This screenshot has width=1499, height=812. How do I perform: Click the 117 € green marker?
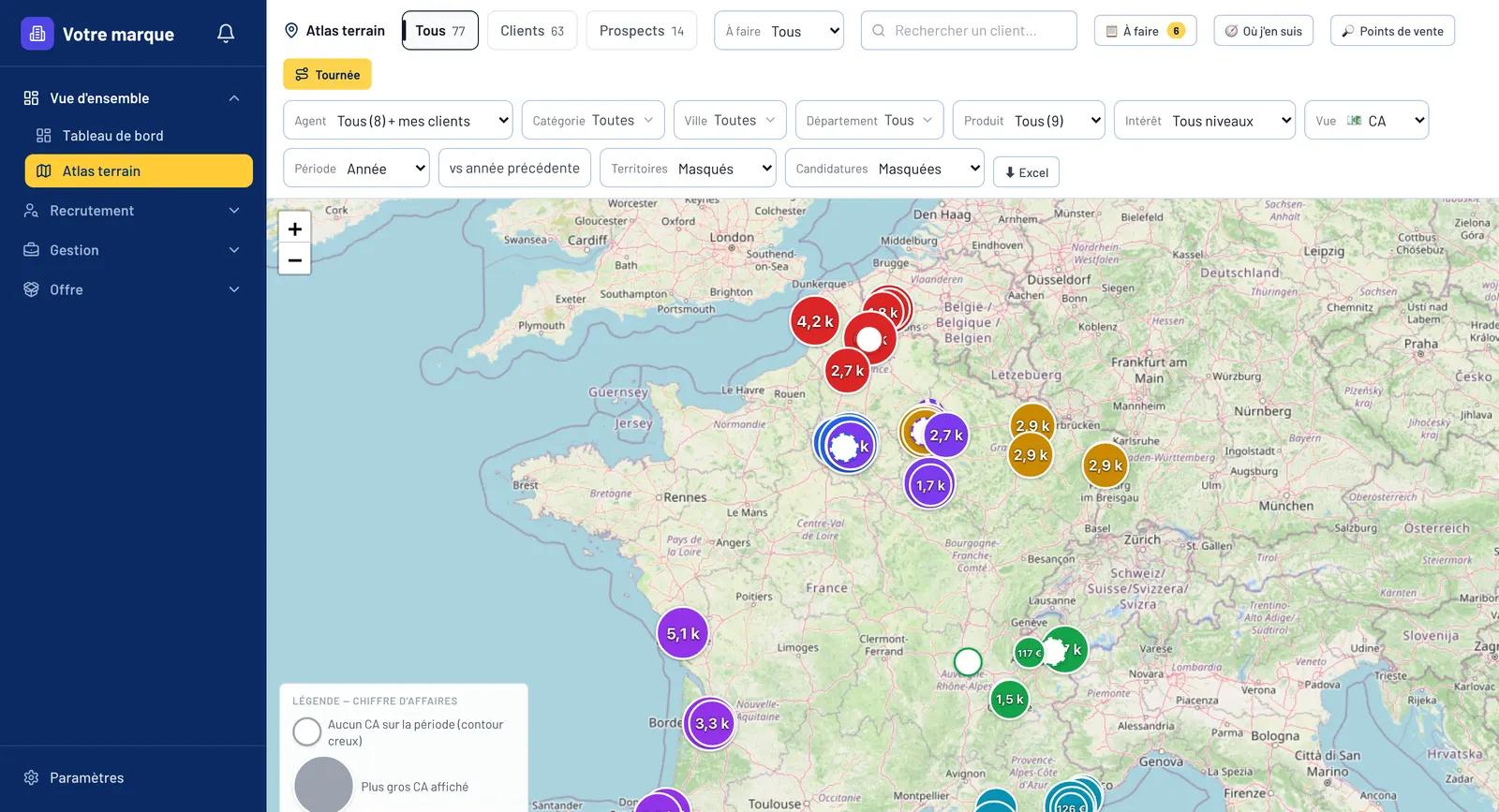coord(1029,653)
